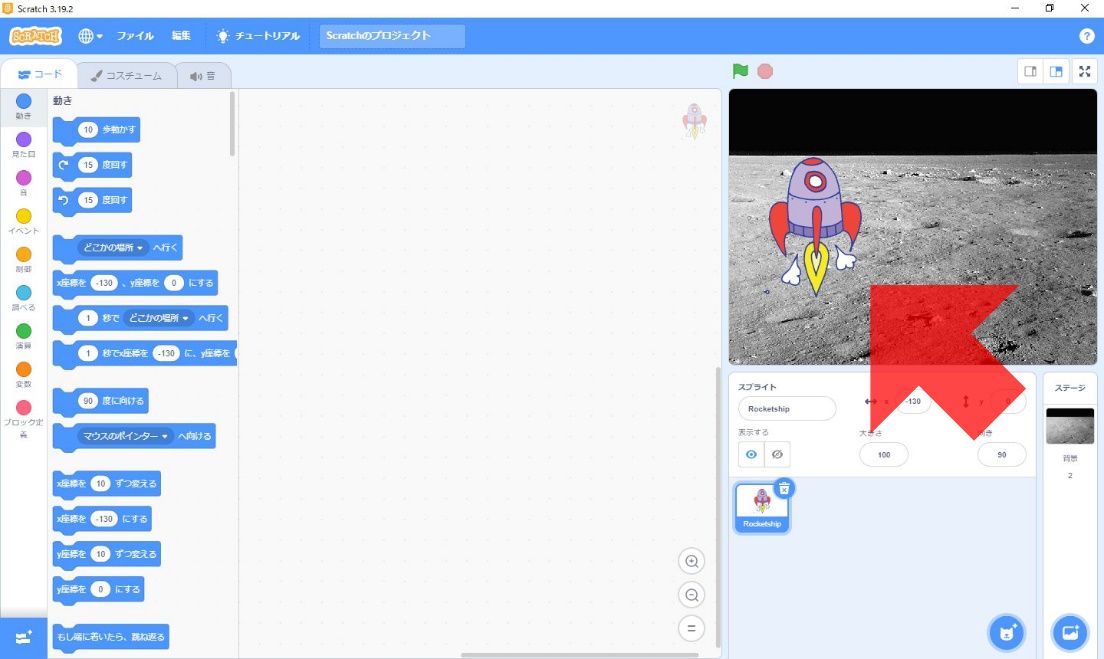Switch to the コスチューム tab
The width and height of the screenshot is (1104, 659).
pos(126,75)
